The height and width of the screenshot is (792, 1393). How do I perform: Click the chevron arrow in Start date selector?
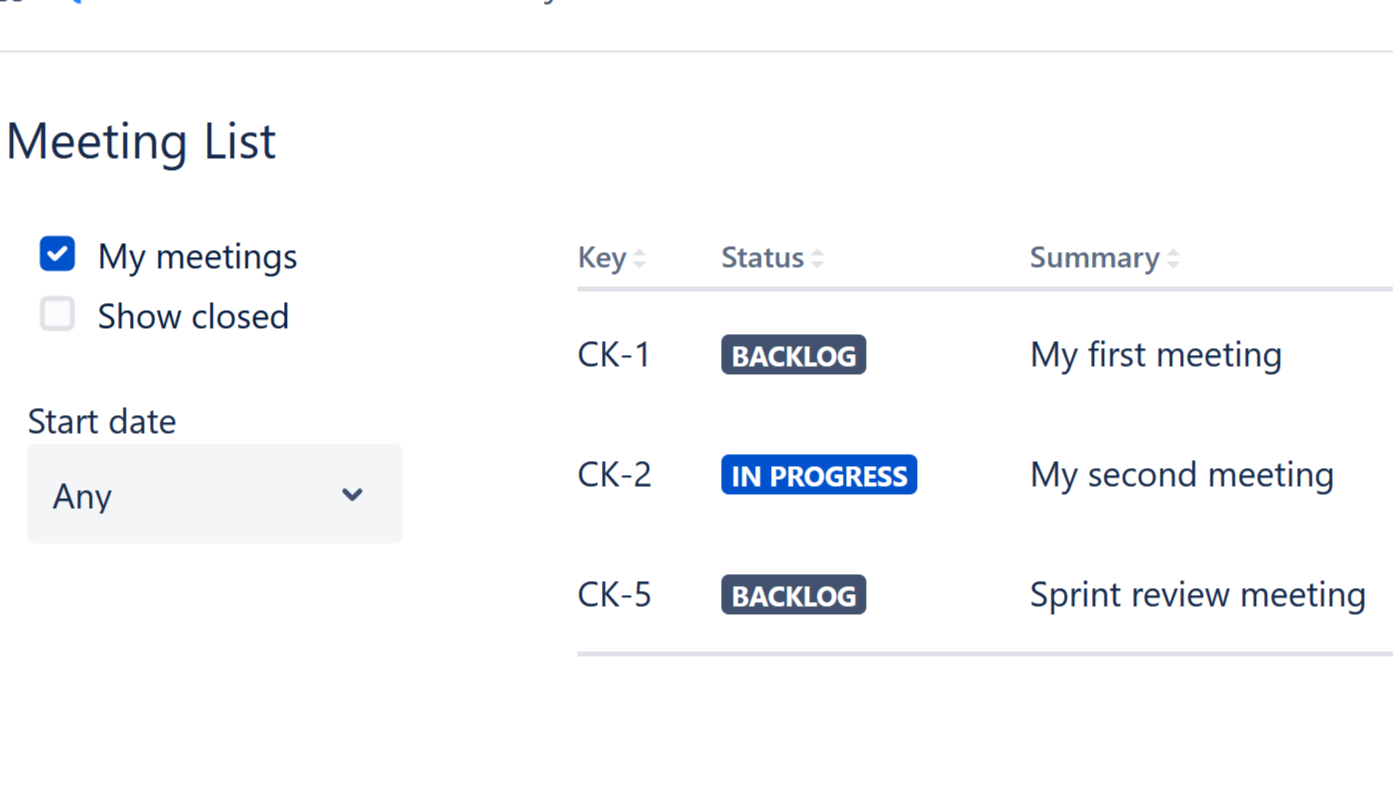pyautogui.click(x=352, y=494)
